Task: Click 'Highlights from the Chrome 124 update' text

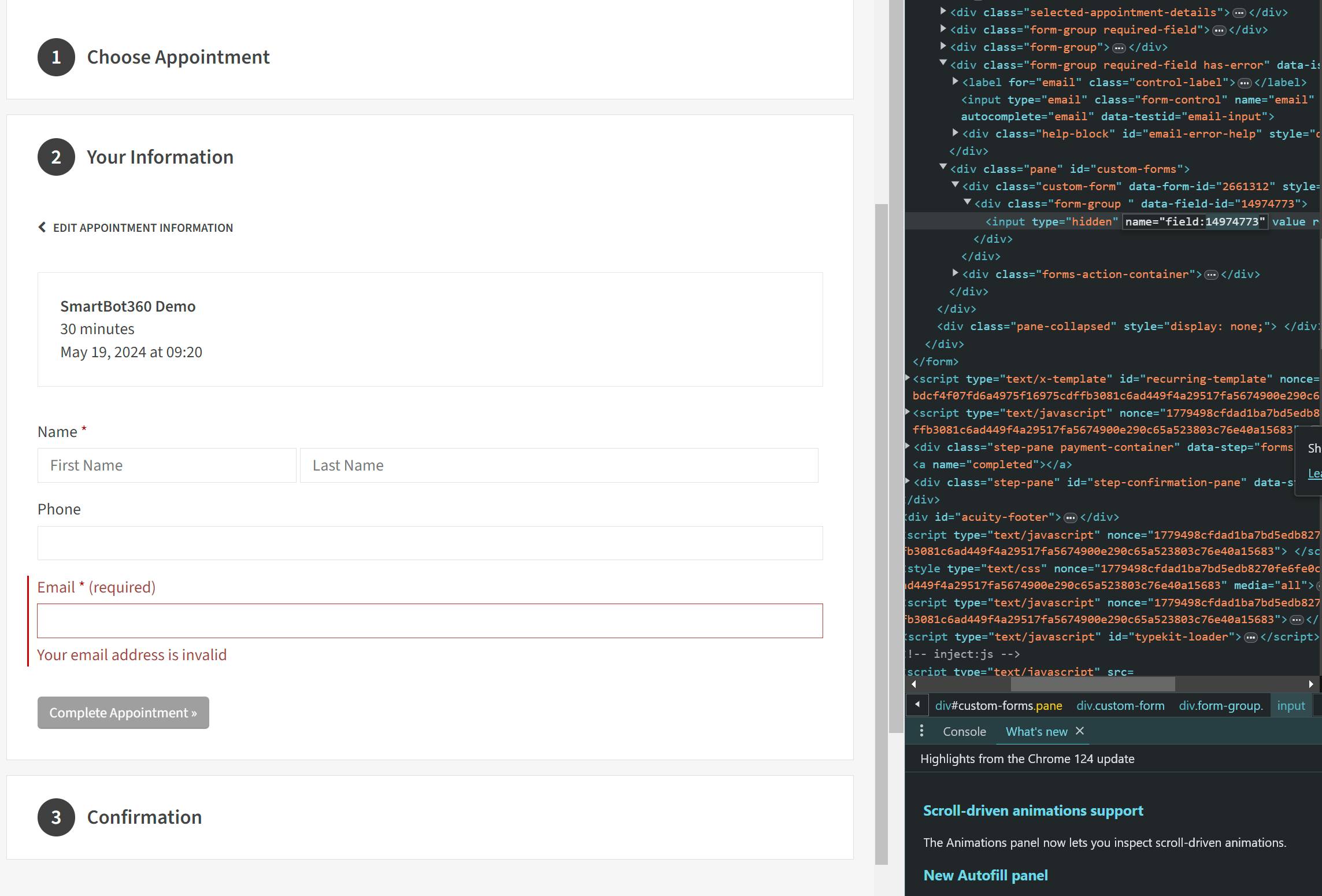Action: pos(1027,759)
